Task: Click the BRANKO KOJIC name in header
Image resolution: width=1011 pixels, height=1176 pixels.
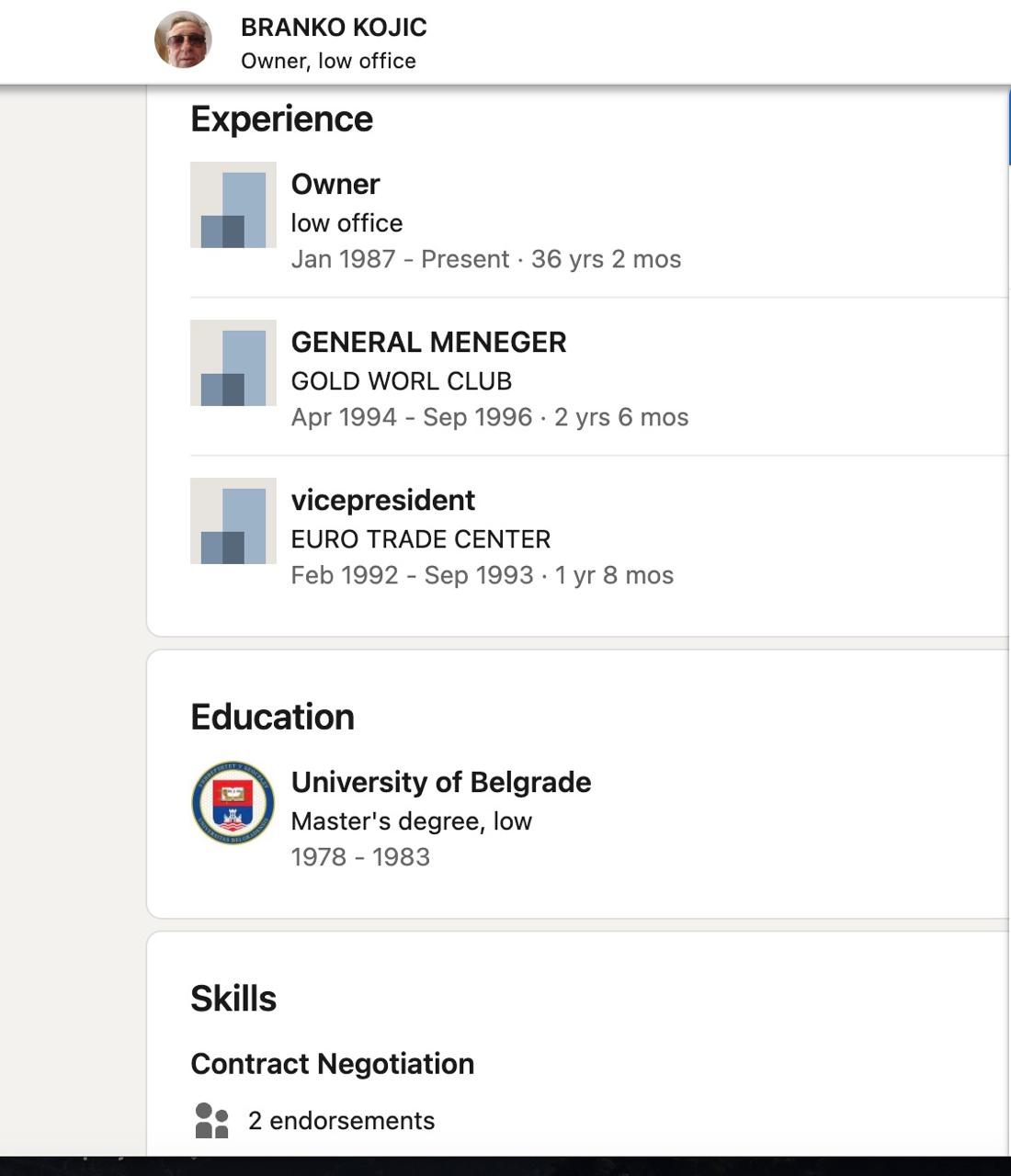Action: 334,28
